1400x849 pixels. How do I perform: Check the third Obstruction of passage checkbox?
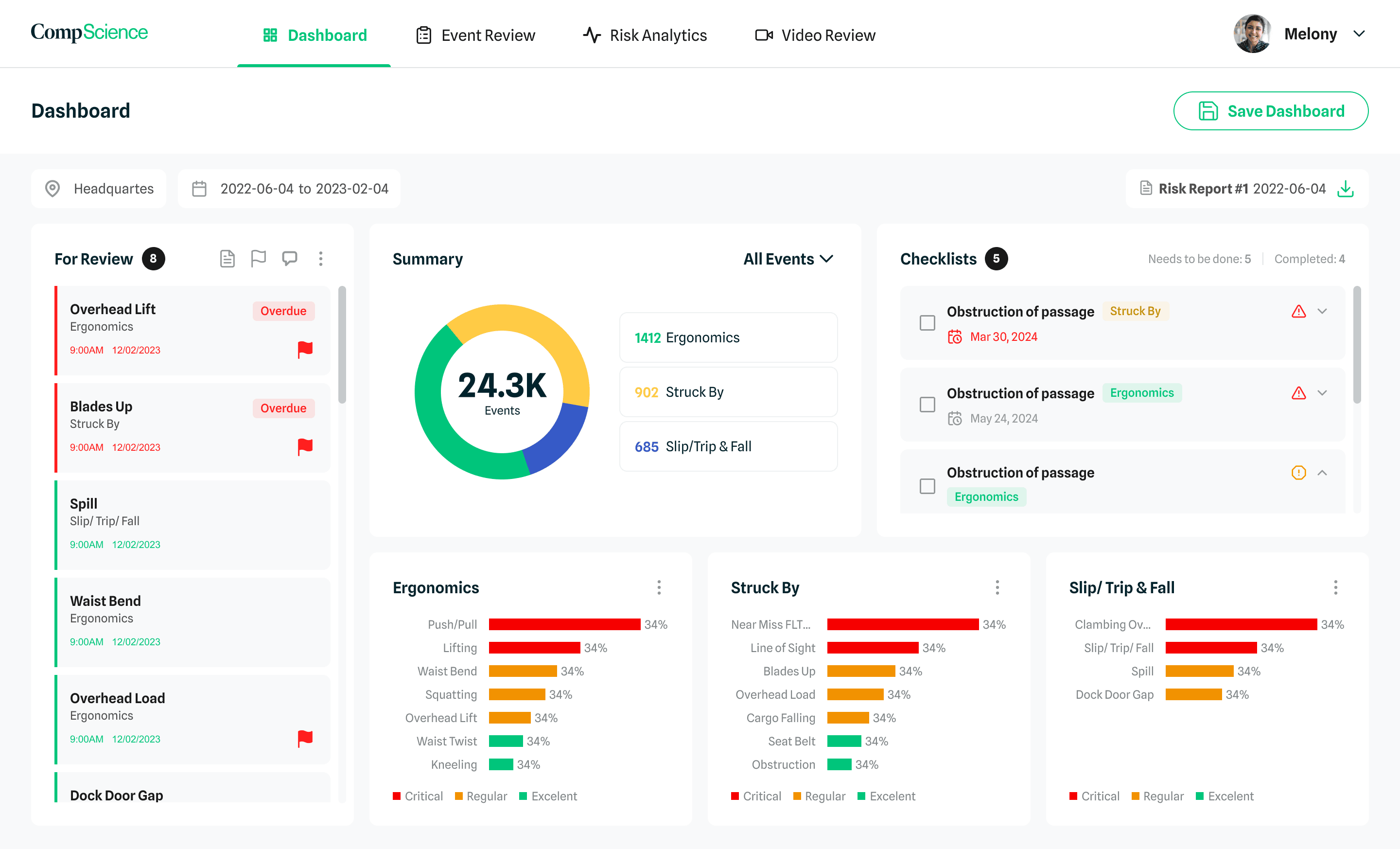click(x=927, y=486)
